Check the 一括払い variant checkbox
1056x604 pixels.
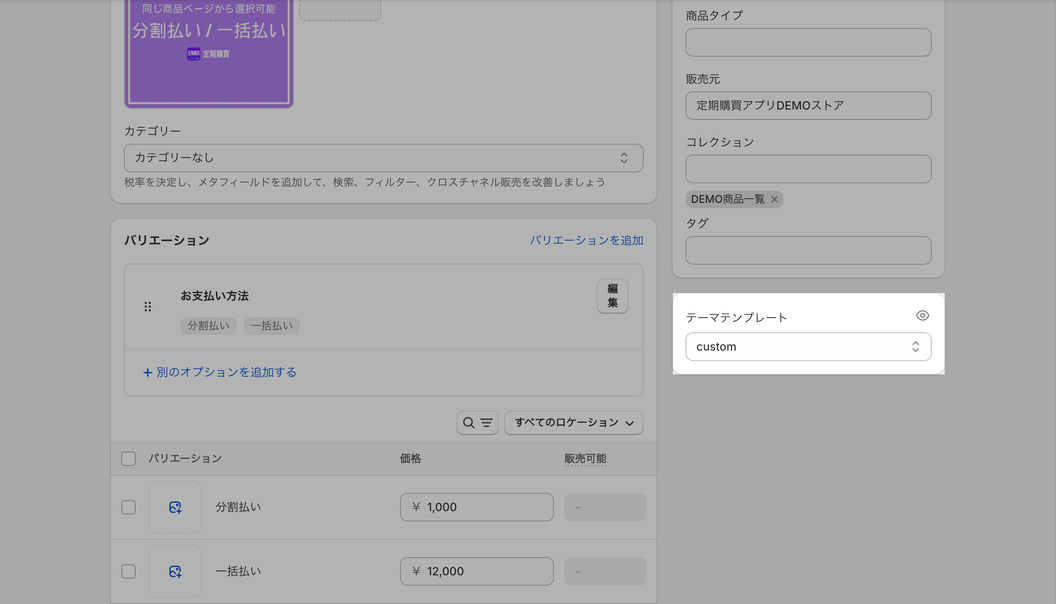click(x=128, y=571)
